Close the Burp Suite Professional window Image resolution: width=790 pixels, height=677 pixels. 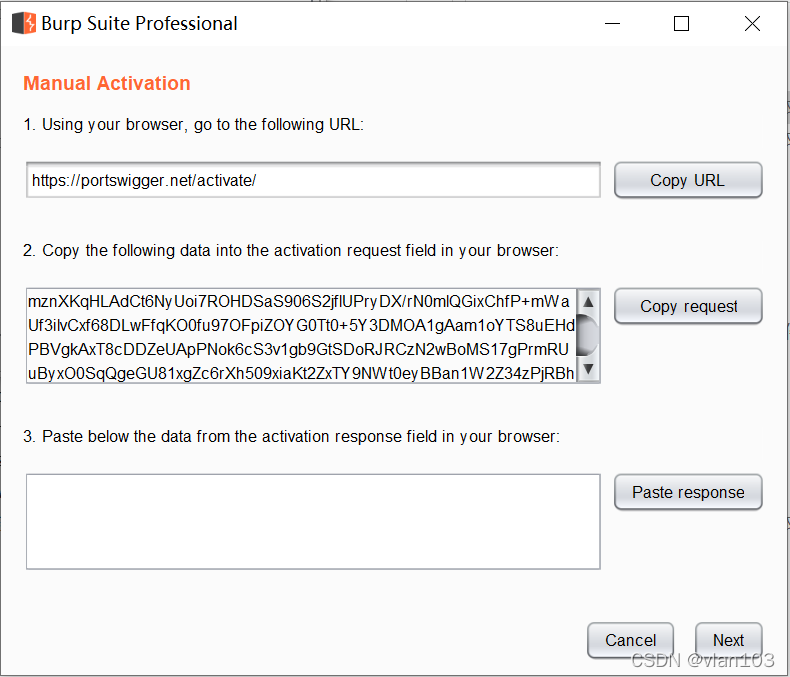click(x=752, y=23)
